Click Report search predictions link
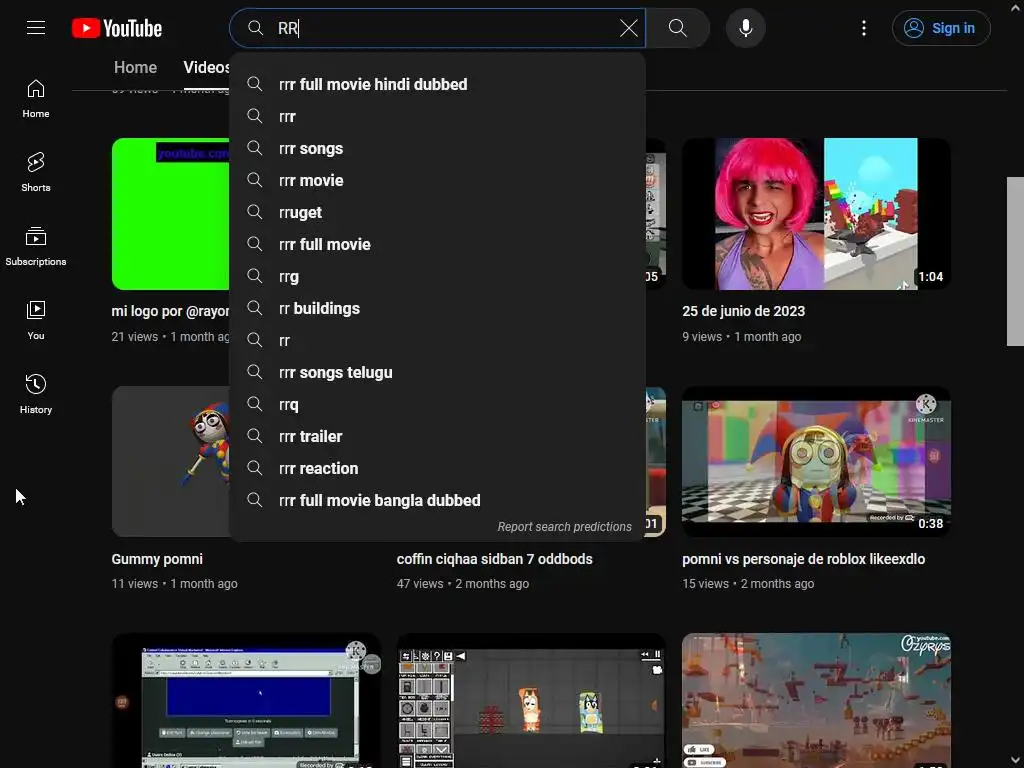The image size is (1024, 768). [x=564, y=526]
